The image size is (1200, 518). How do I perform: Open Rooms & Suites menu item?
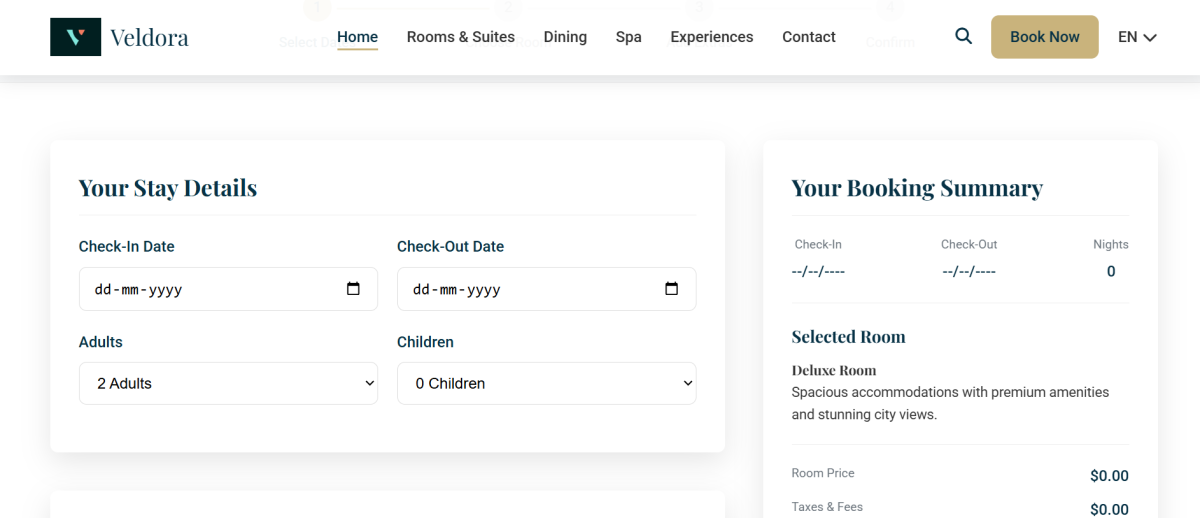pyautogui.click(x=460, y=37)
